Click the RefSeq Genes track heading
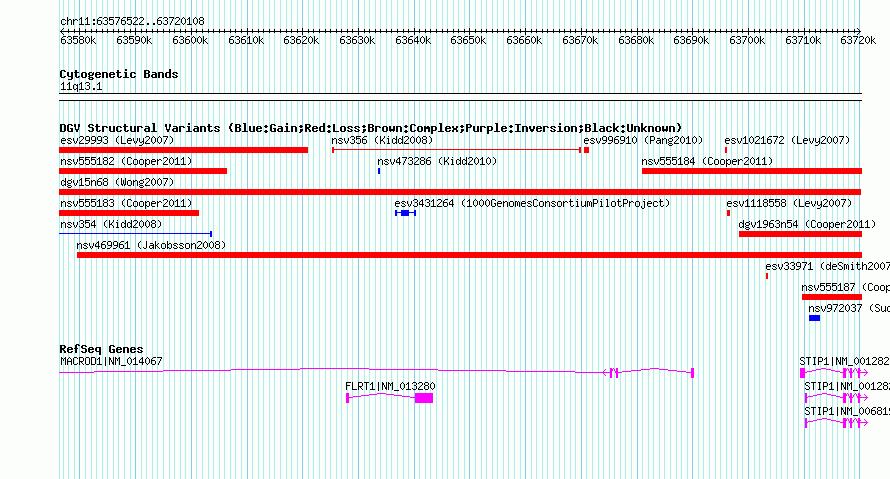Image resolution: width=890 pixels, height=479 pixels. click(x=101, y=349)
